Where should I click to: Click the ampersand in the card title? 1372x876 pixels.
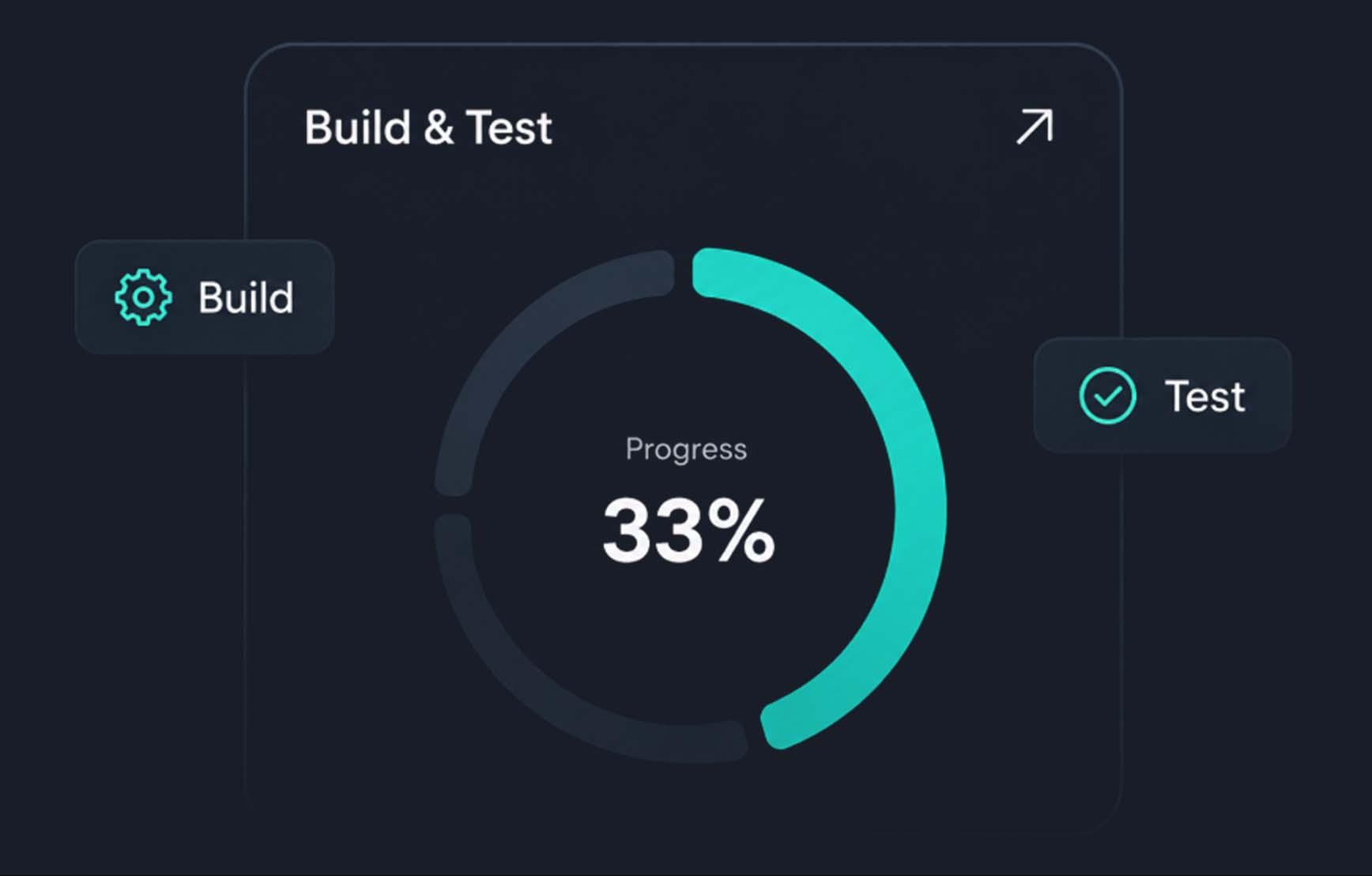point(439,128)
